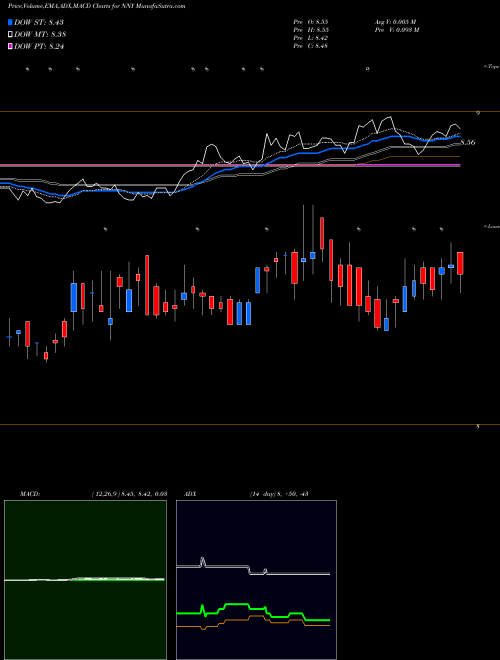Click the 'Lows' marker row label

tap(491, 226)
